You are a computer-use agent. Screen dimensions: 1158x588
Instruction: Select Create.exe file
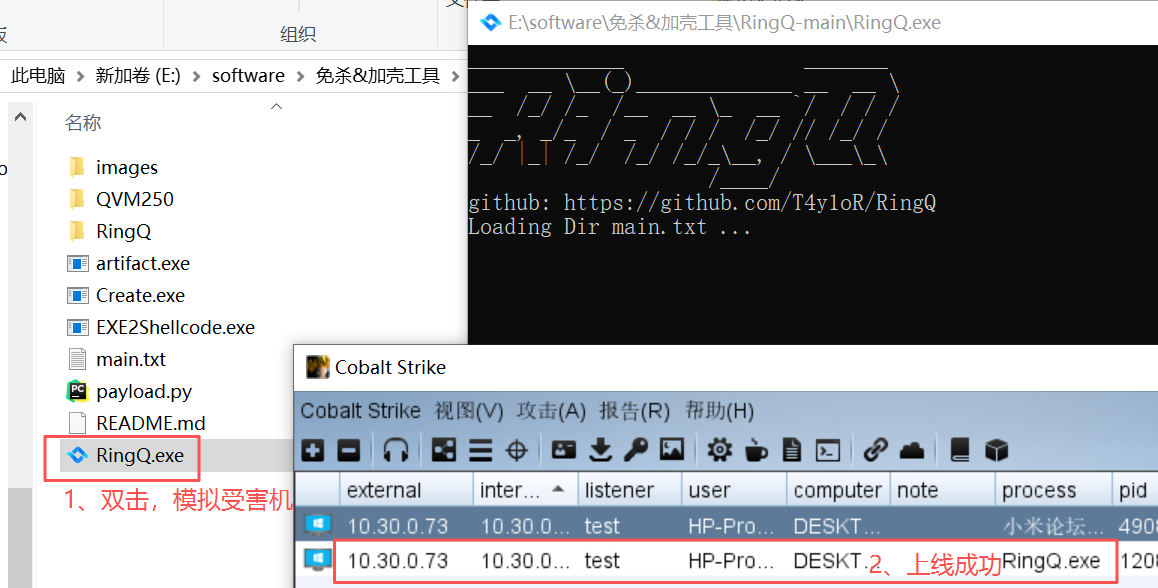pos(140,295)
